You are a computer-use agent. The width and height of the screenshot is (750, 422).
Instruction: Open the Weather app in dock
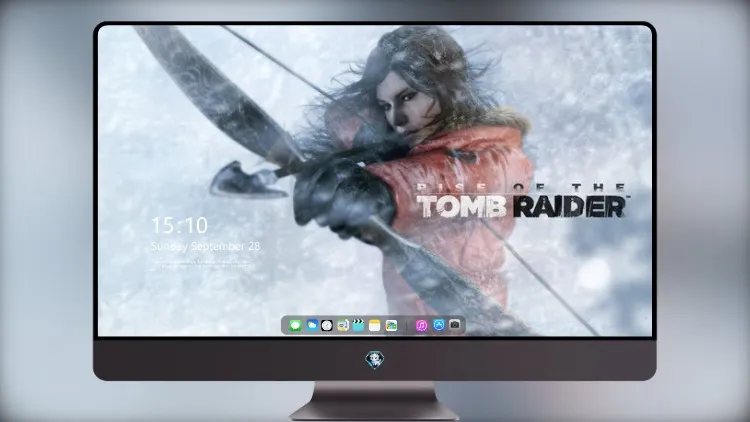pyautogui.click(x=312, y=325)
